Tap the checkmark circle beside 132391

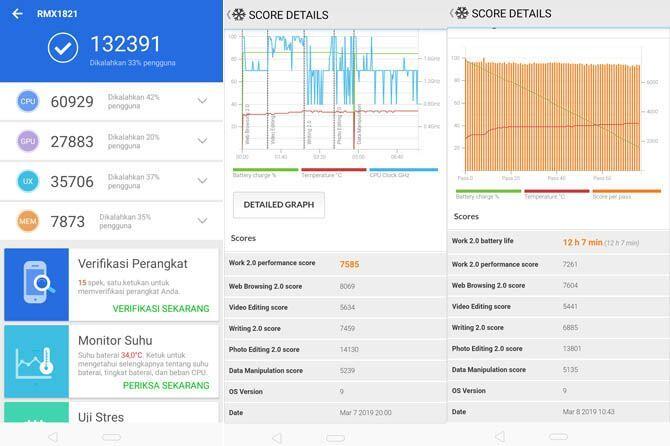(63, 48)
